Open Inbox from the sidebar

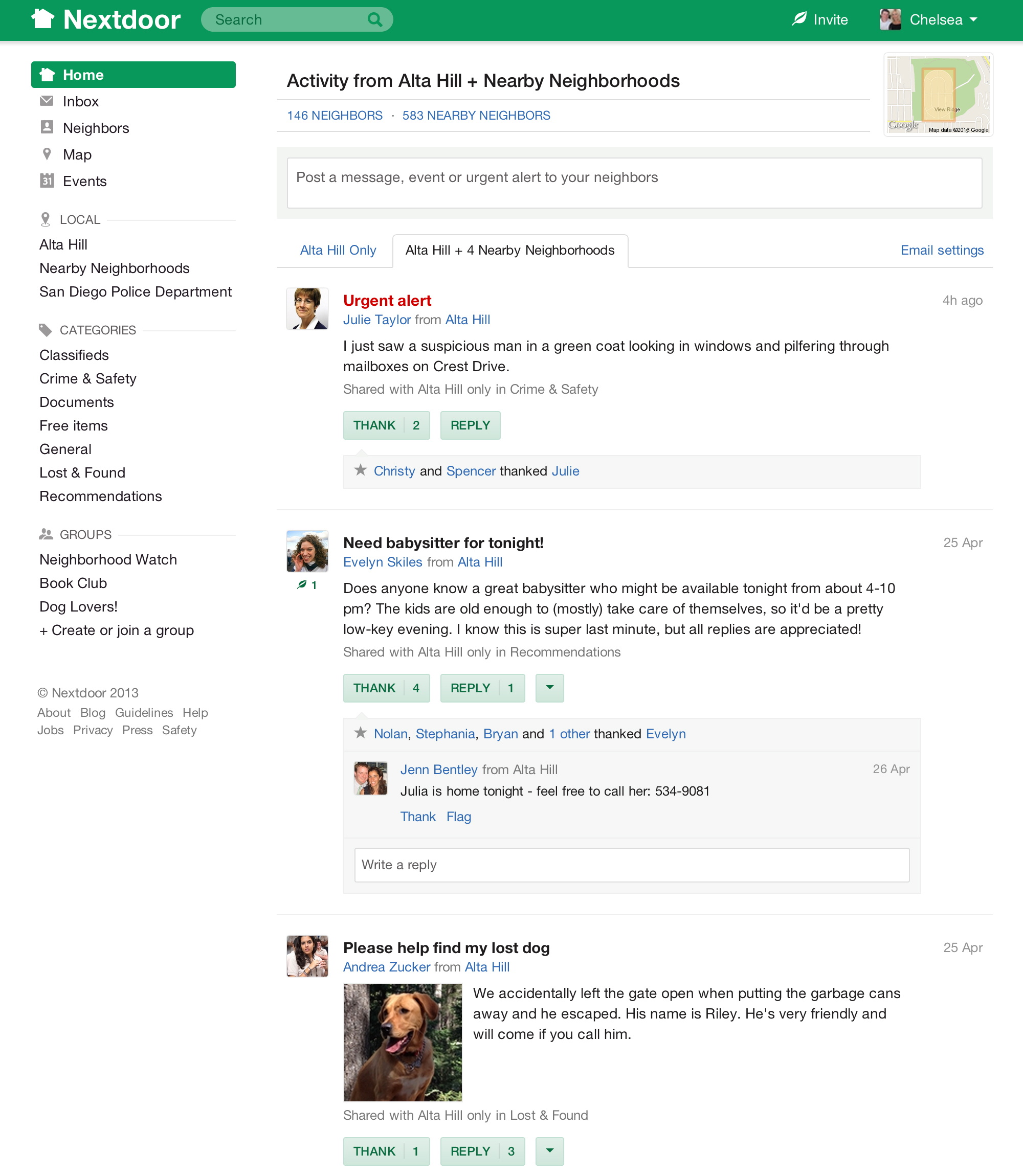tap(80, 101)
